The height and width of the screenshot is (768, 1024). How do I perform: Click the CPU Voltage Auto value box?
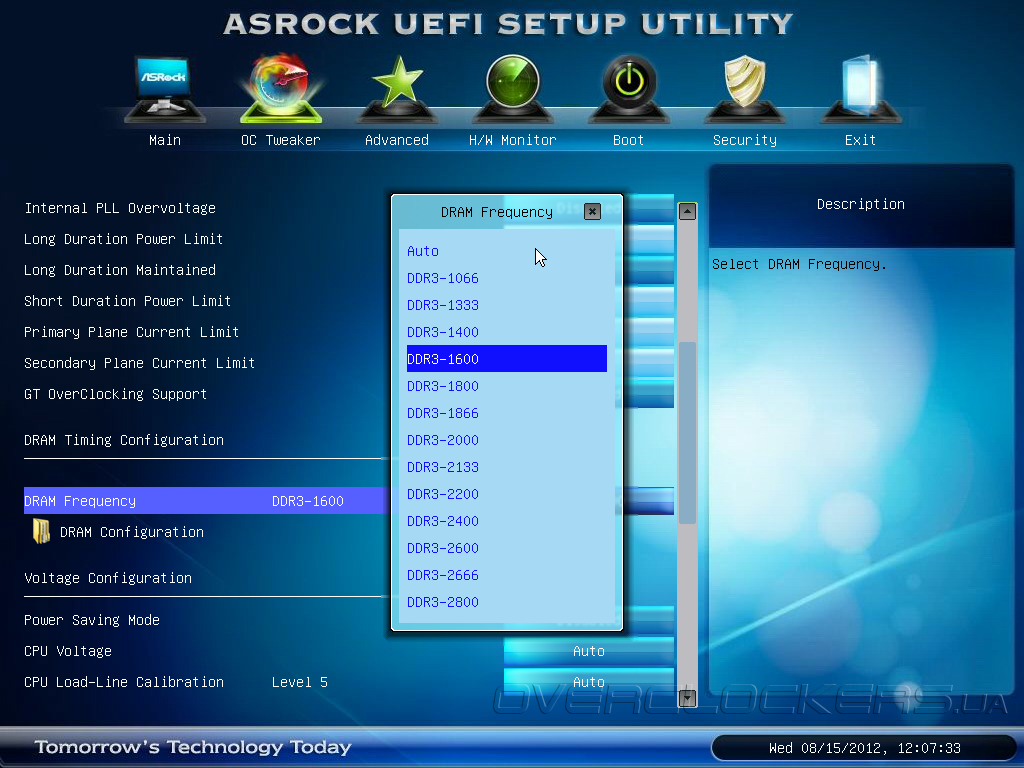[589, 651]
